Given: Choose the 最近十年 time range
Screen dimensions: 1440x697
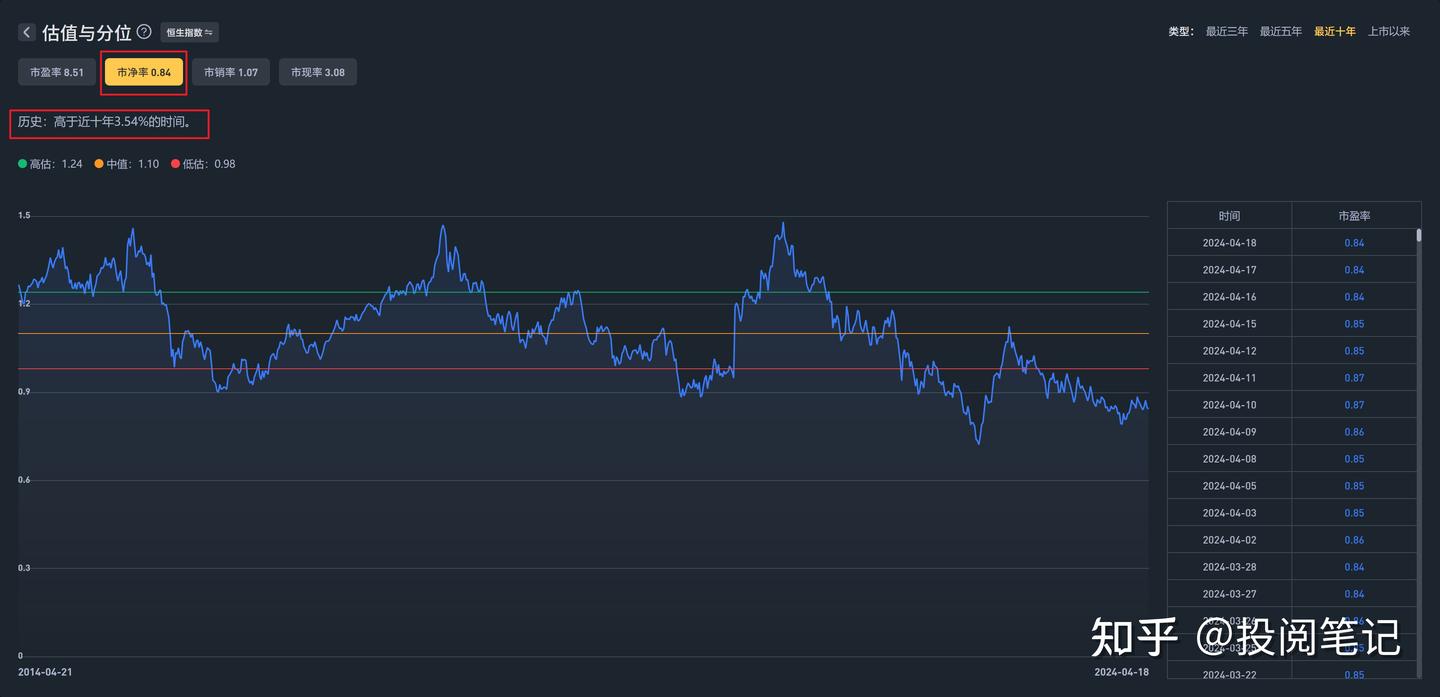Looking at the screenshot, I should click(x=1335, y=32).
